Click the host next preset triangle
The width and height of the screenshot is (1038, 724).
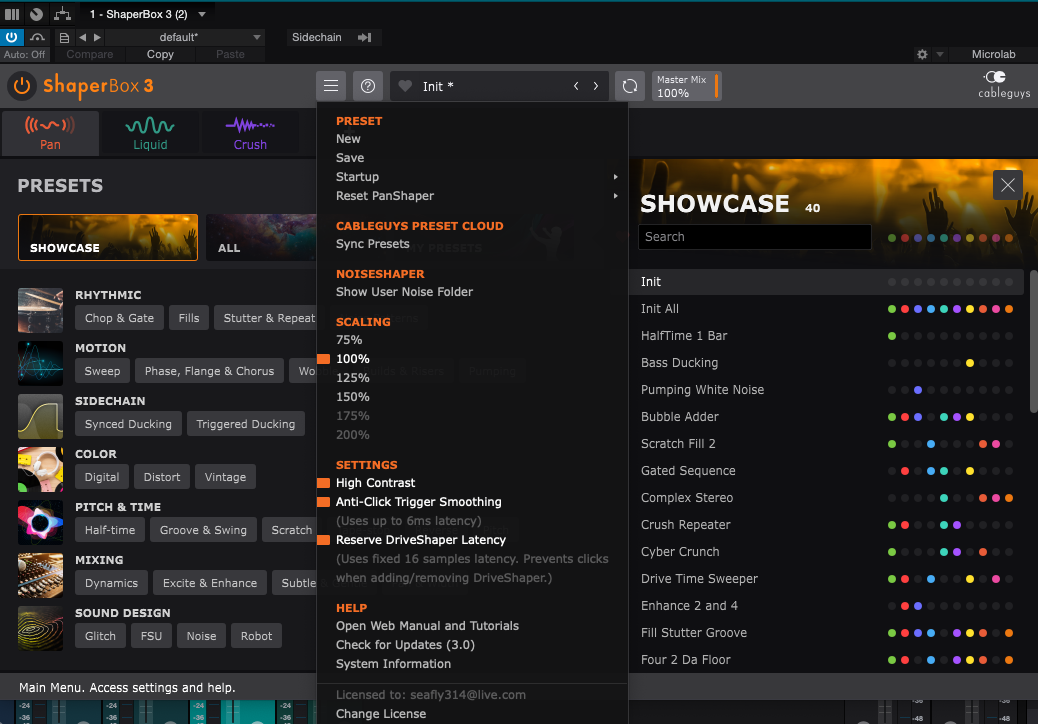pos(97,38)
